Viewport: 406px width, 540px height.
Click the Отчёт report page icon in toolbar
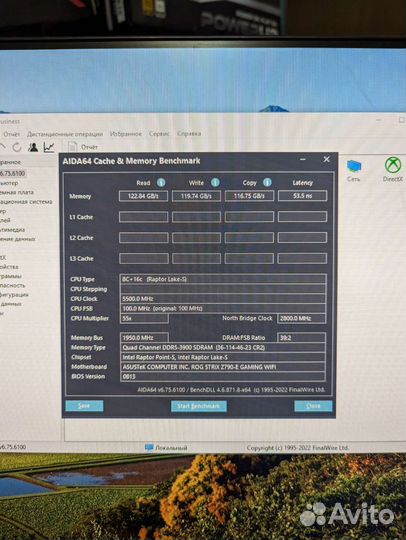click(x=72, y=147)
